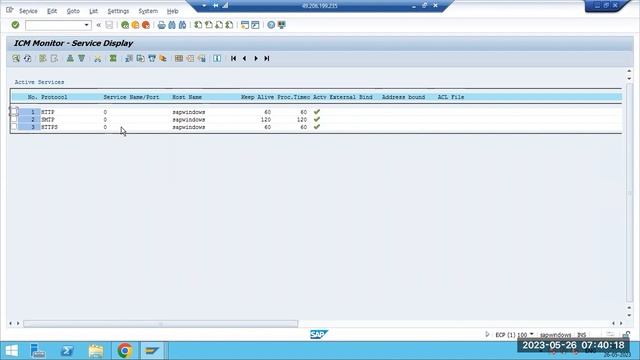Open Server Manager from the taskbar
The height and width of the screenshot is (360, 640).
(x=38, y=351)
